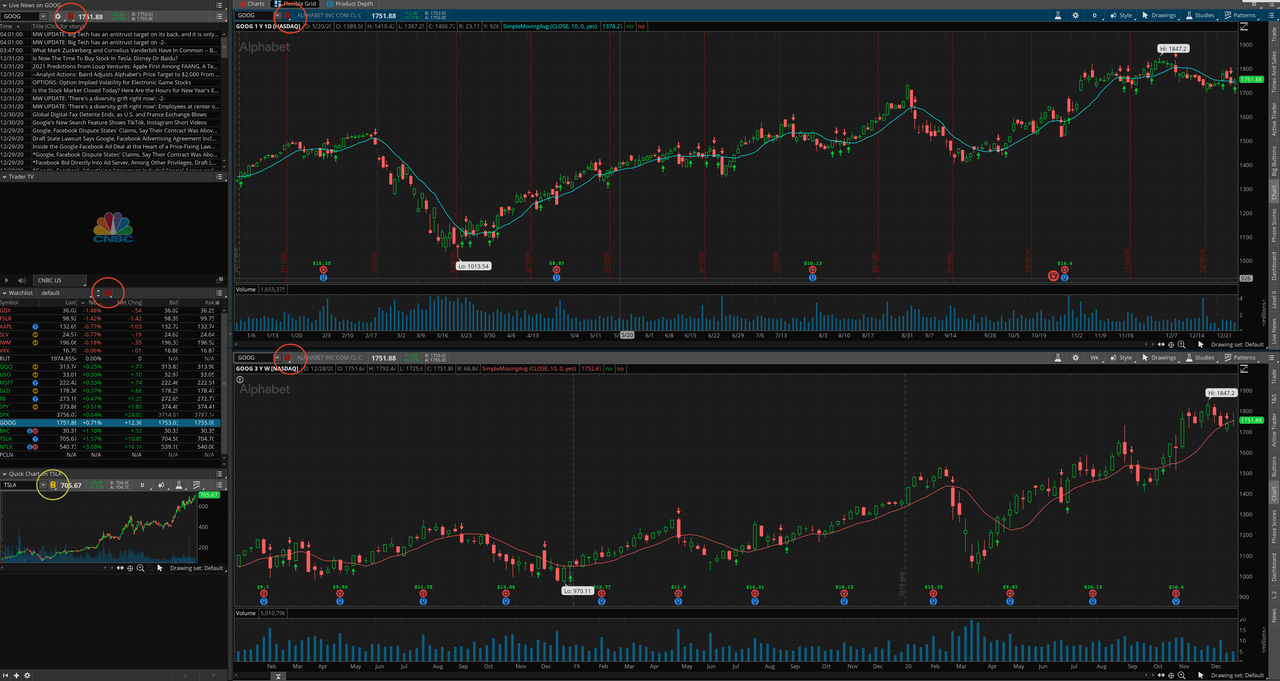Select the pointer icon in upper chart footer
The width and height of the screenshot is (1280, 681).
[x=1199, y=344]
